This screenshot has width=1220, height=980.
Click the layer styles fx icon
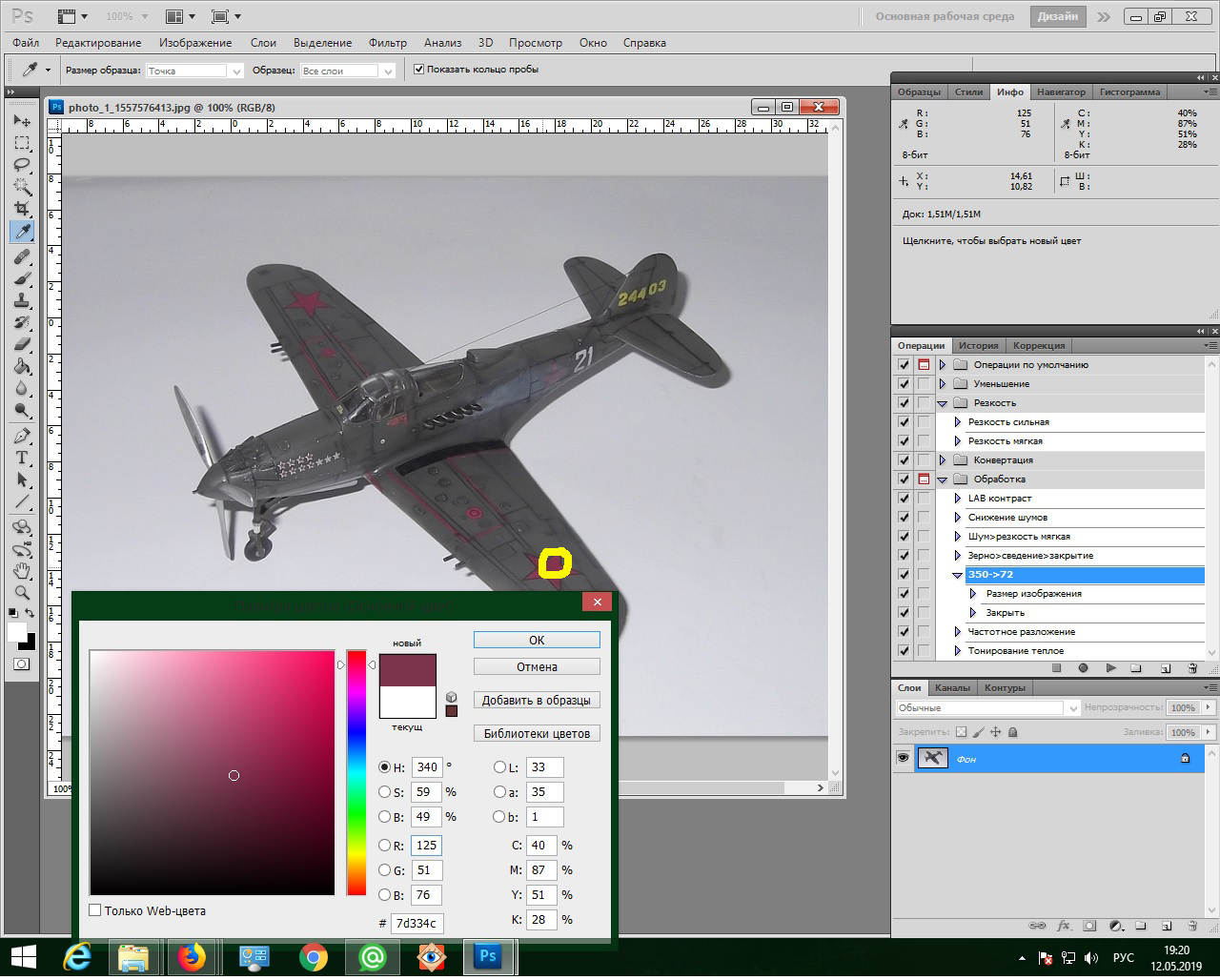(x=1064, y=926)
